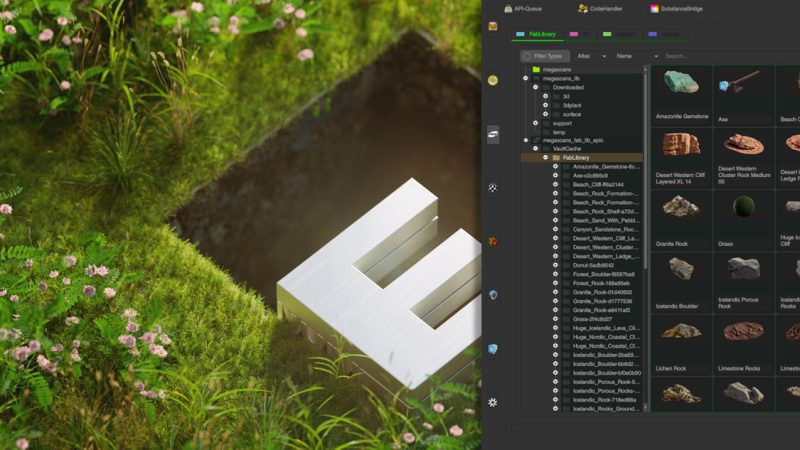Viewport: 800px width, 450px height.
Task: Select the Huge_Icelandic_Lava_Cli... tree row
Action: tap(582, 328)
